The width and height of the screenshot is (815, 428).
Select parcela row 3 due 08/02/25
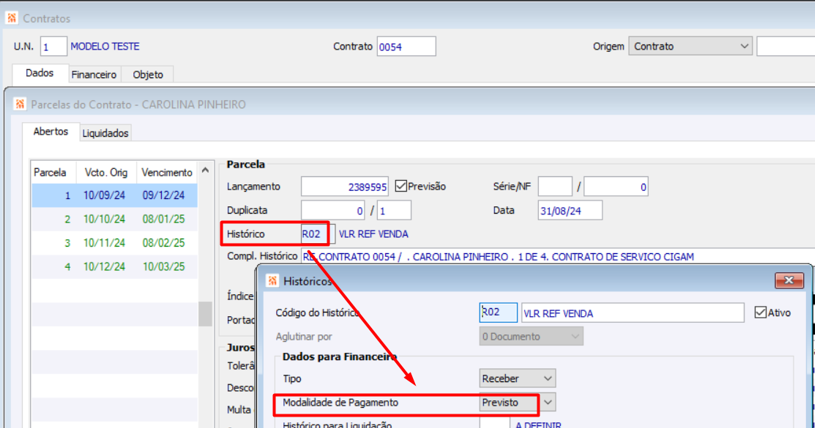(x=114, y=243)
